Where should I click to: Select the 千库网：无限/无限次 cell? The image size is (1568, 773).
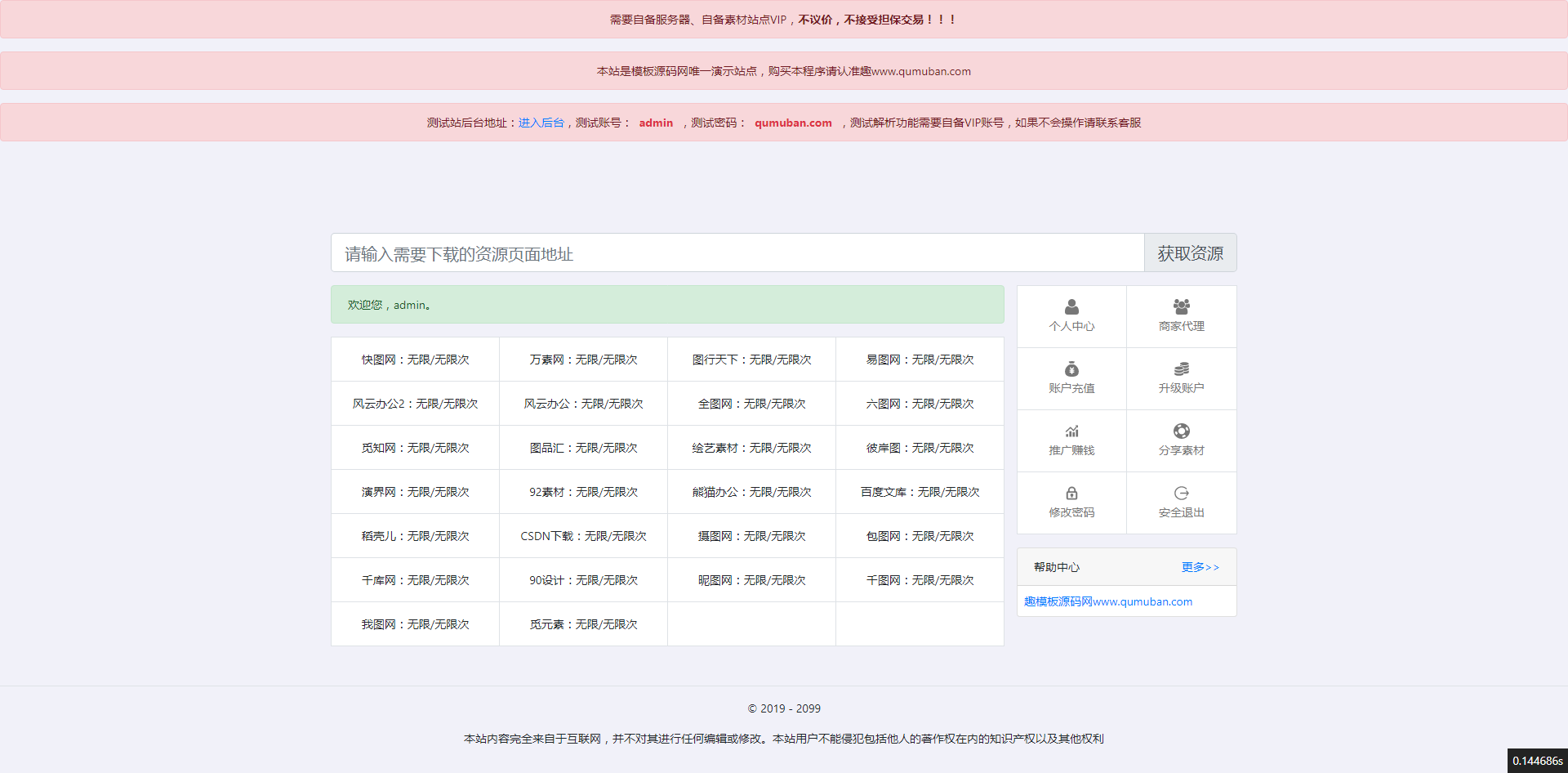point(415,580)
